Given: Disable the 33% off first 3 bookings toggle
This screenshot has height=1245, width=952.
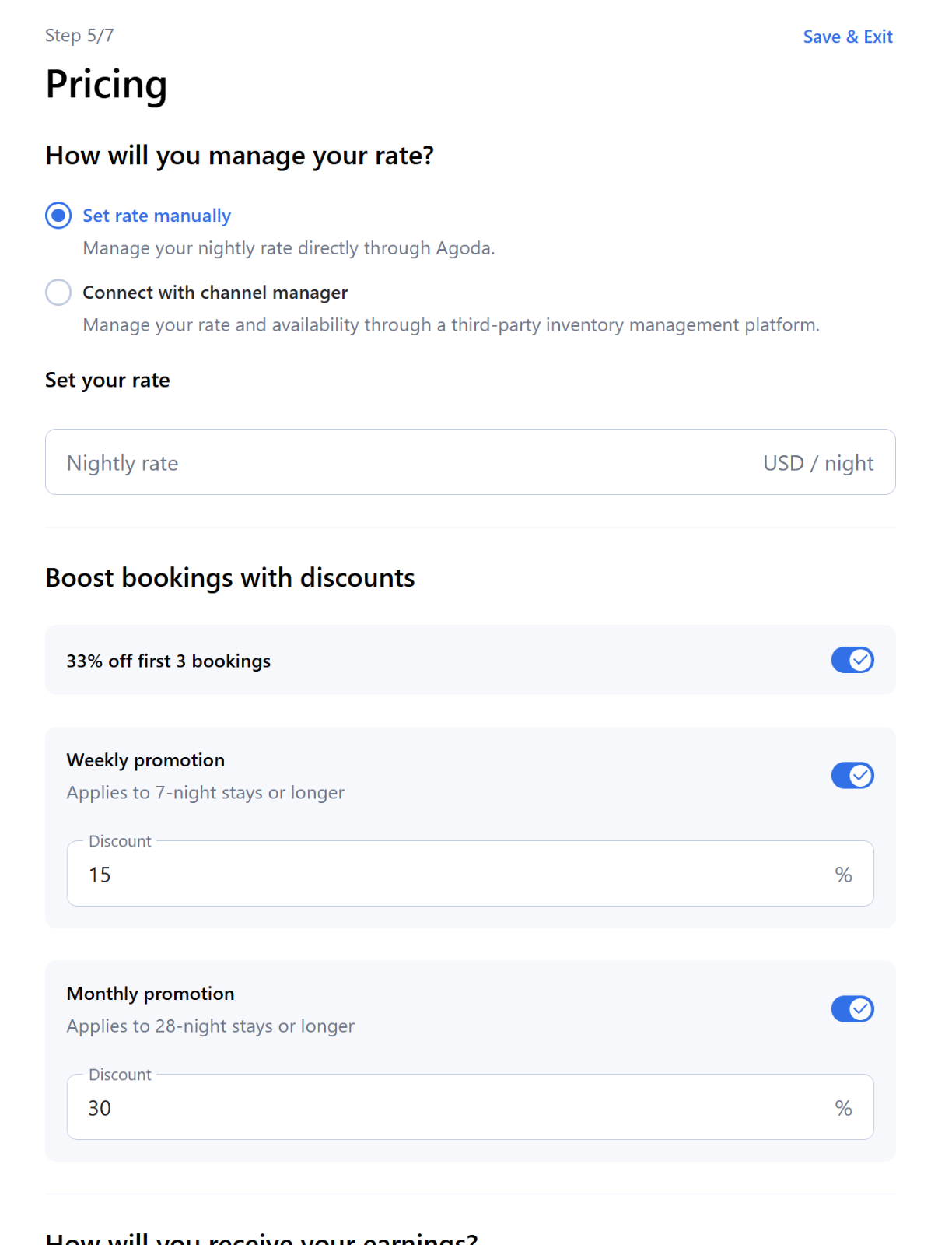Looking at the screenshot, I should click(852, 660).
